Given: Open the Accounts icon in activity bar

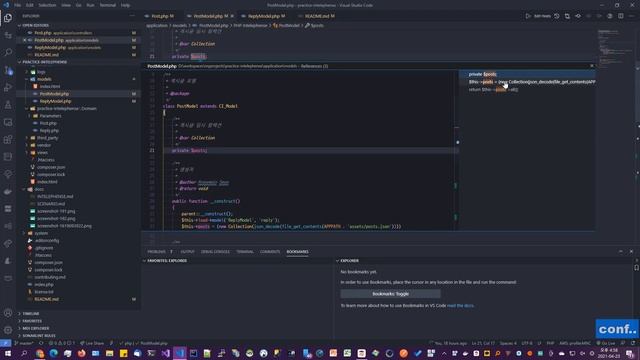Looking at the screenshot, I should (8, 313).
